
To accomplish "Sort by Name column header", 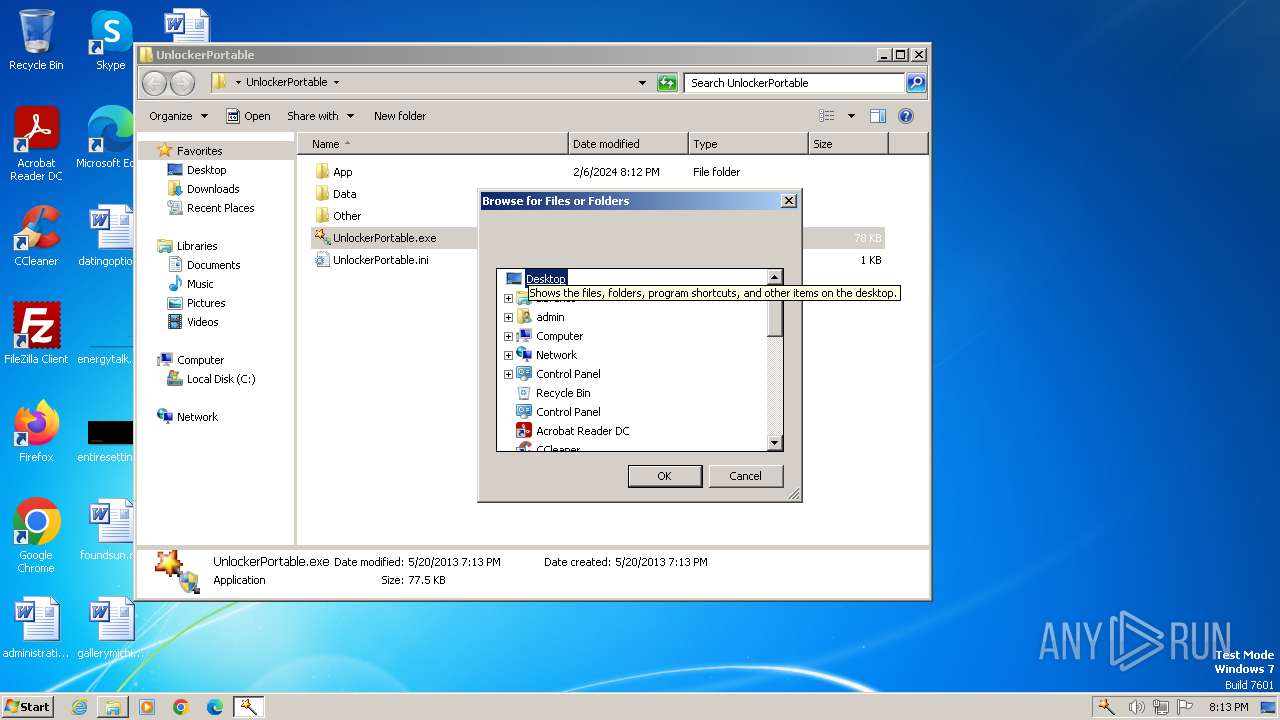I will click(432, 144).
